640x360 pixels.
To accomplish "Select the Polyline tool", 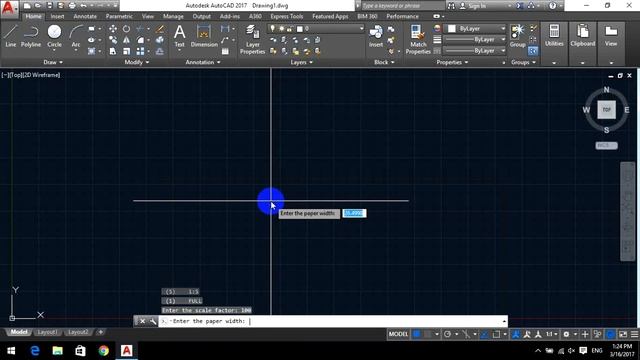I will point(31,36).
